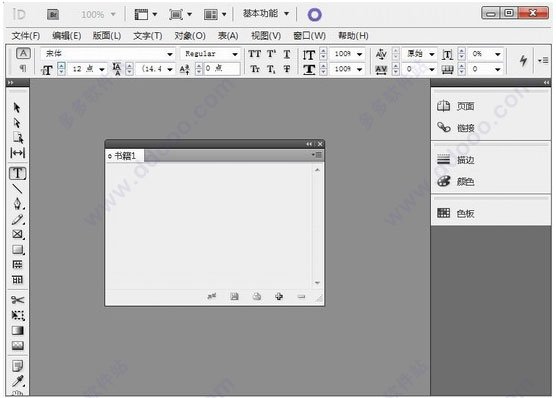
Task: Open Adobe Bridge with the Br icon
Action: [53, 15]
